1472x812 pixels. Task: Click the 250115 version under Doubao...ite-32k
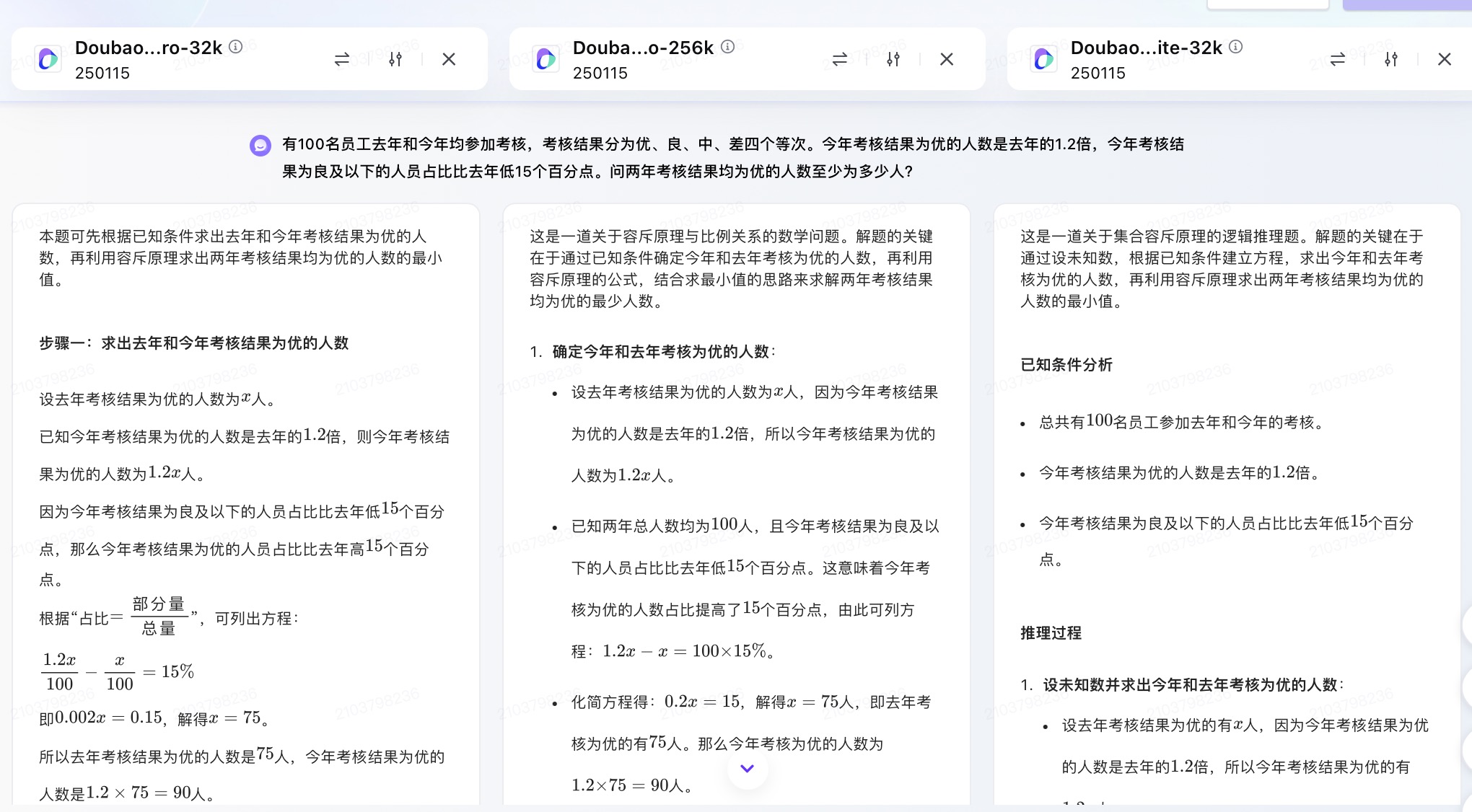tap(1098, 73)
